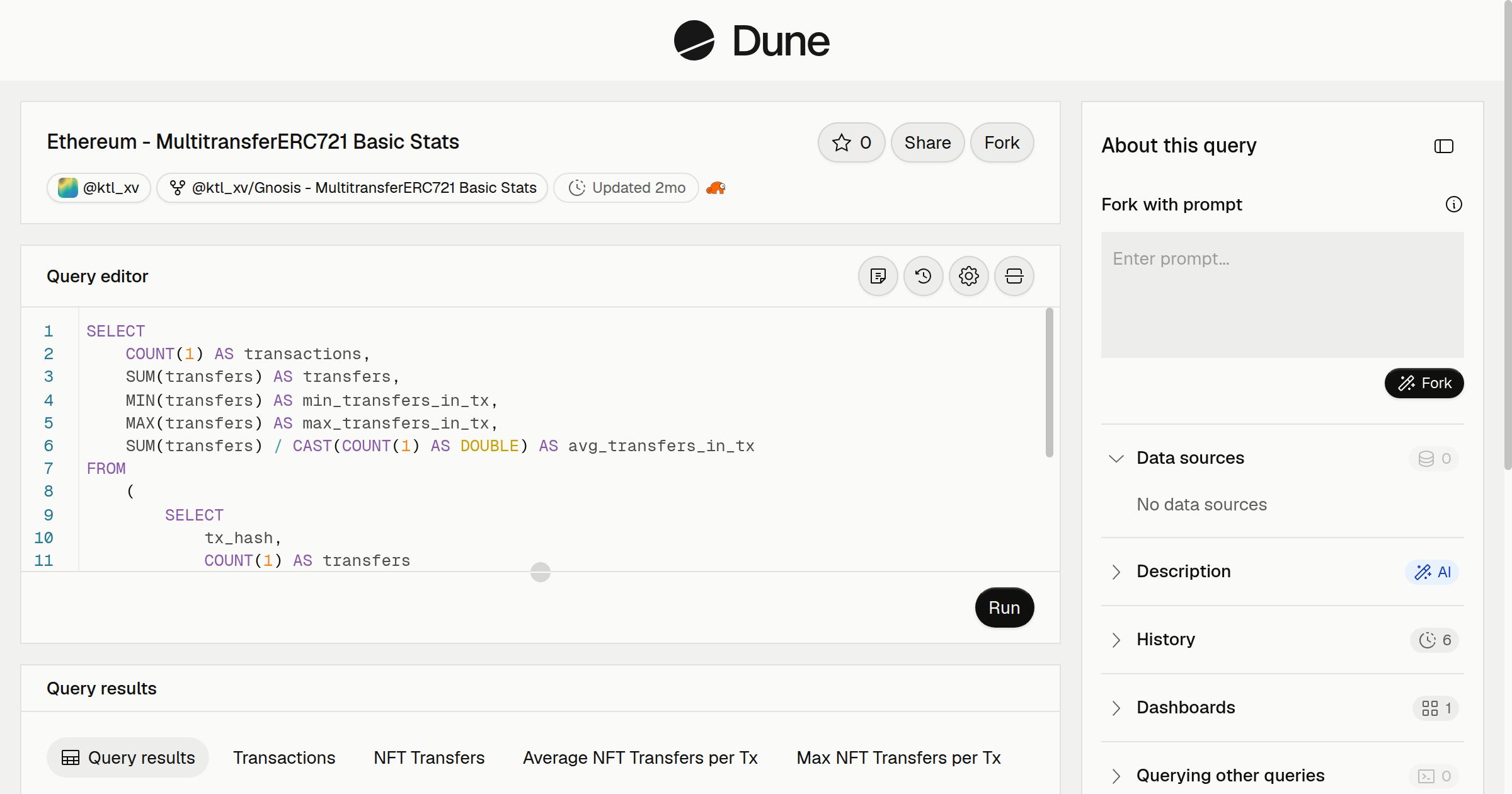Open author @ktl_xv profile
The image size is (1512, 794).
[99, 188]
